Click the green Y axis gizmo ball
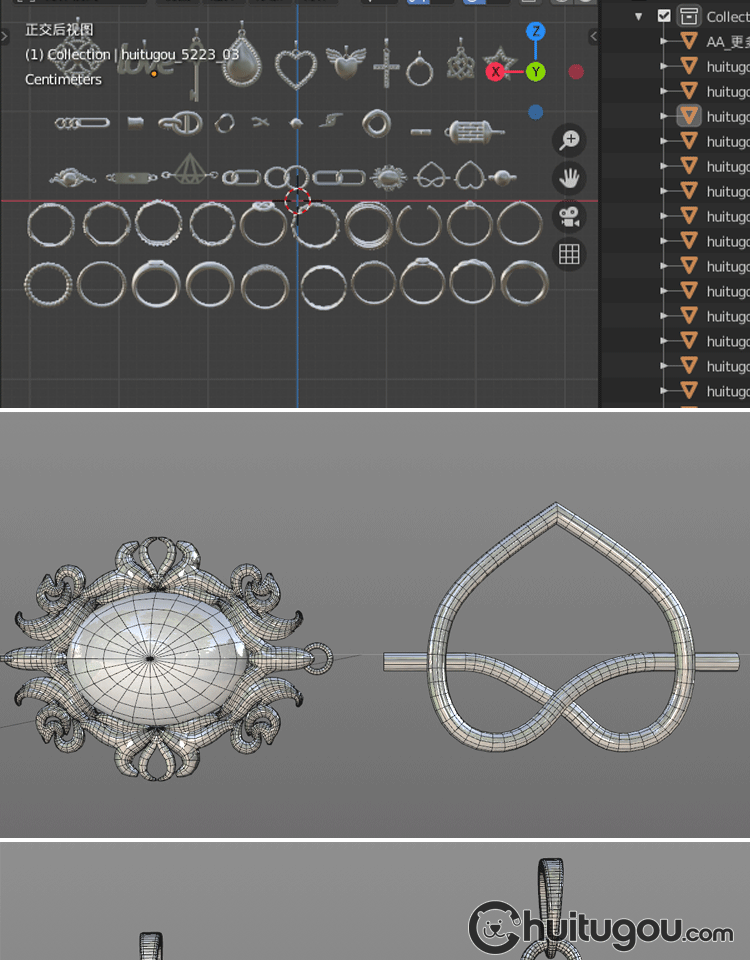Screen dimensions: 750x960 coord(536,72)
